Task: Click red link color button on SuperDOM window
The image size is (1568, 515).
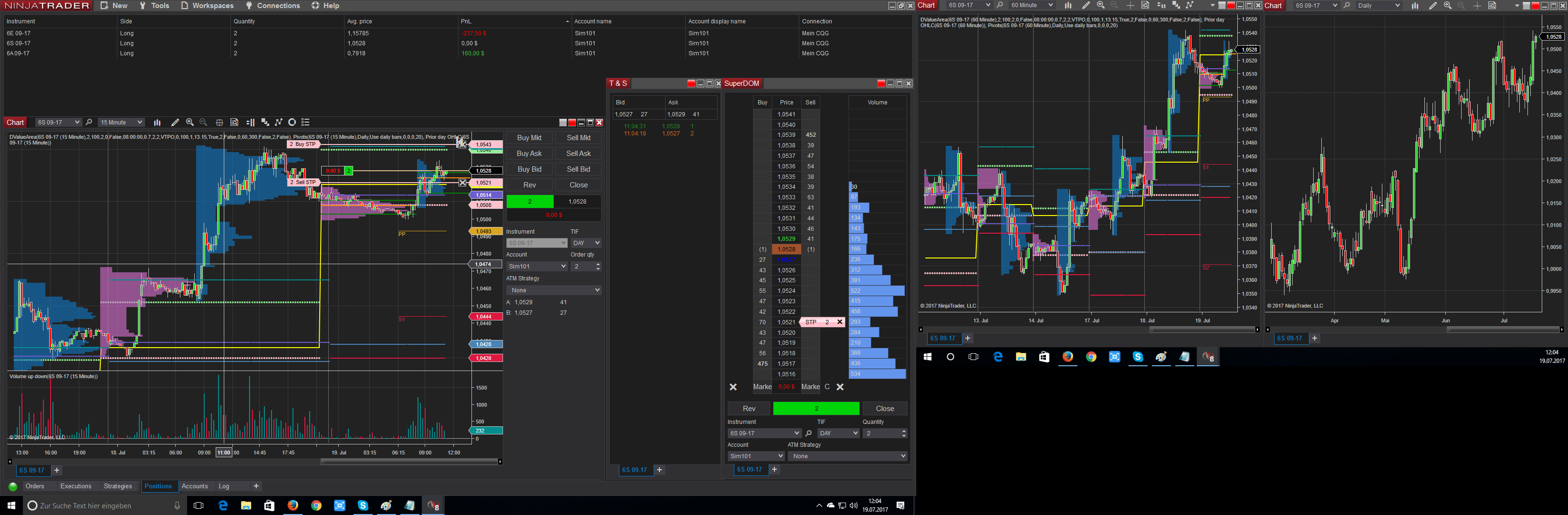Action: click(x=881, y=83)
